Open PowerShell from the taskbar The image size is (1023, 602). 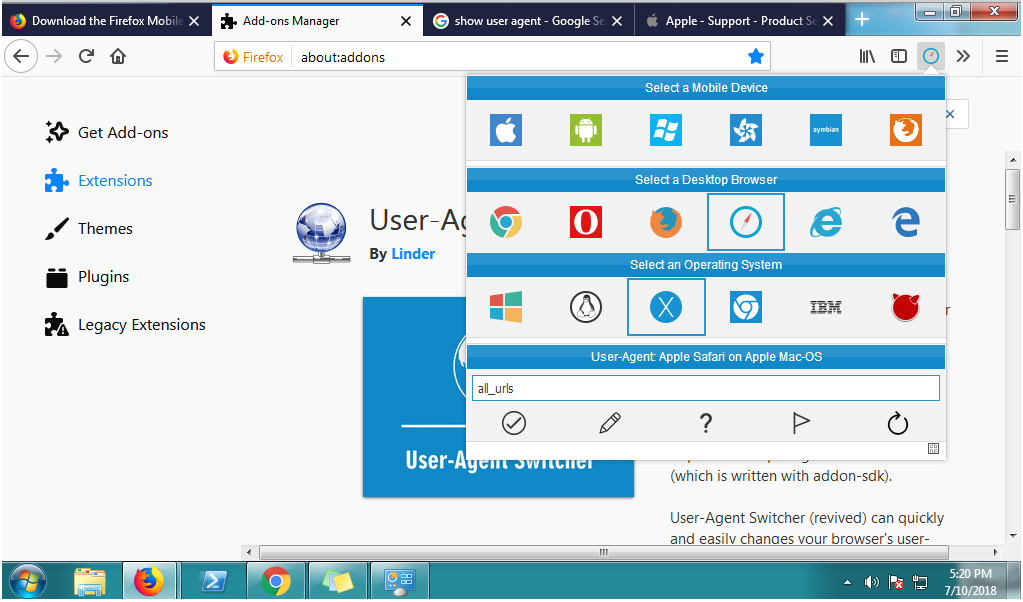pyautogui.click(x=213, y=580)
